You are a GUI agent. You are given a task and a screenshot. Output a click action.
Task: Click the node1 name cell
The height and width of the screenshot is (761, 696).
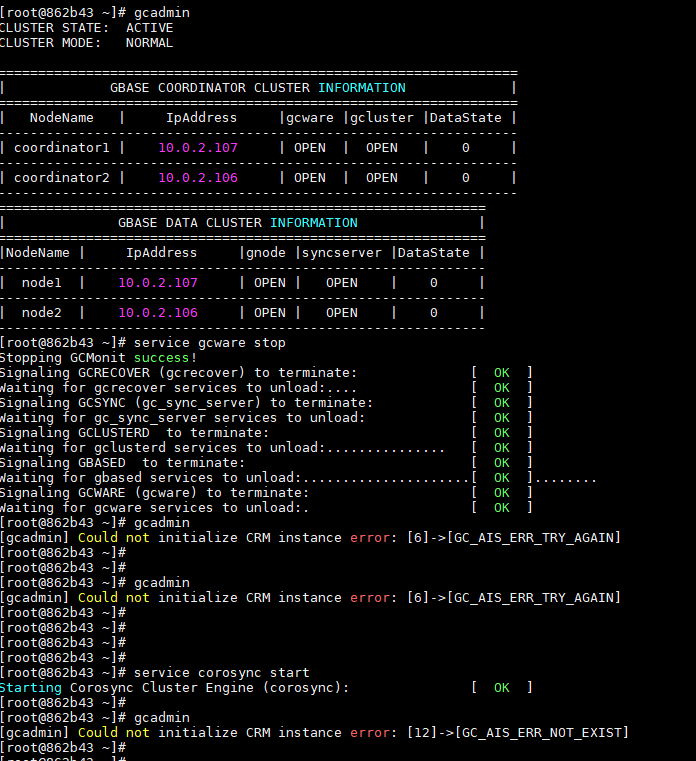[42, 283]
